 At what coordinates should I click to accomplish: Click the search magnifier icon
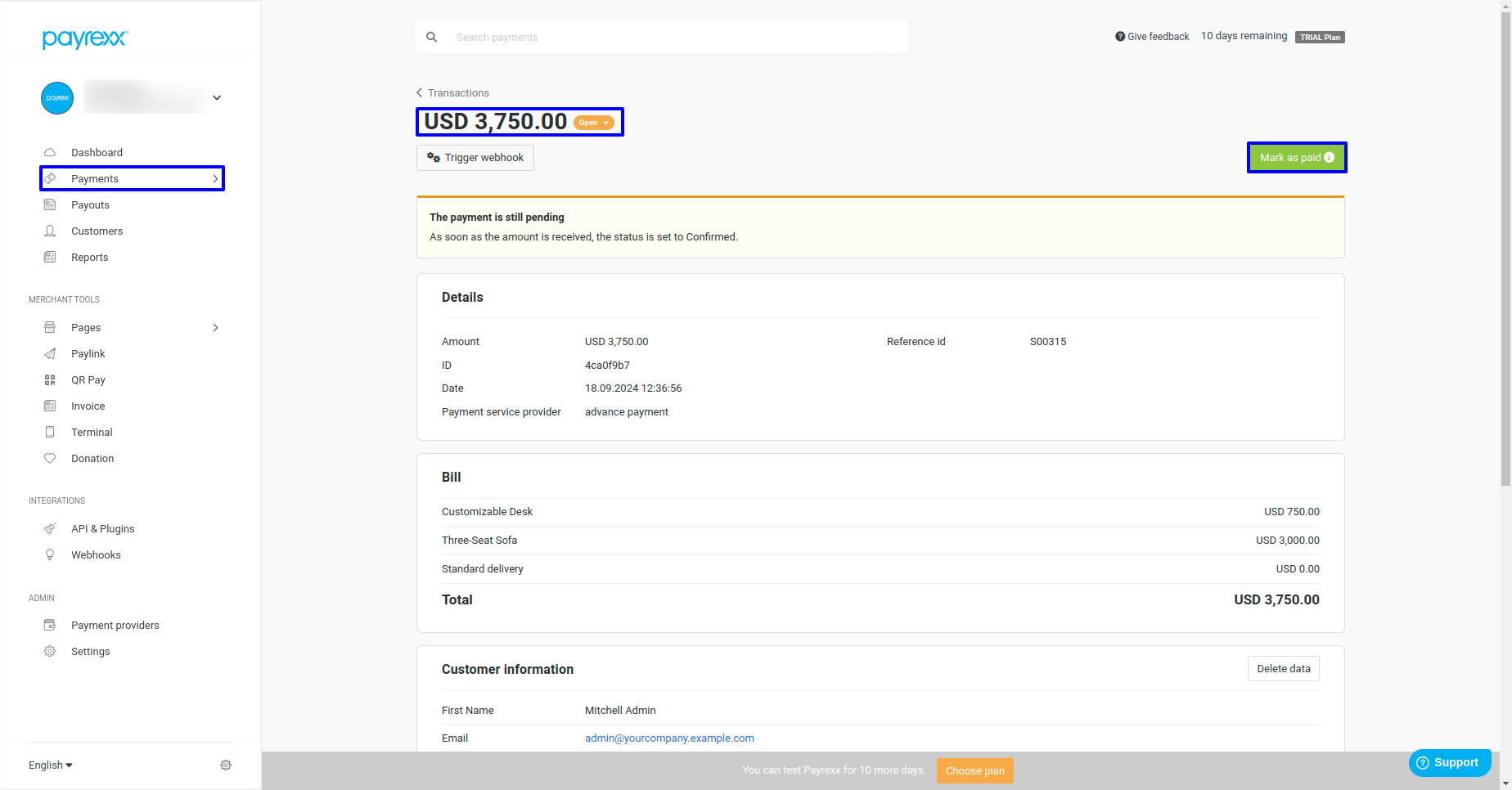(432, 38)
